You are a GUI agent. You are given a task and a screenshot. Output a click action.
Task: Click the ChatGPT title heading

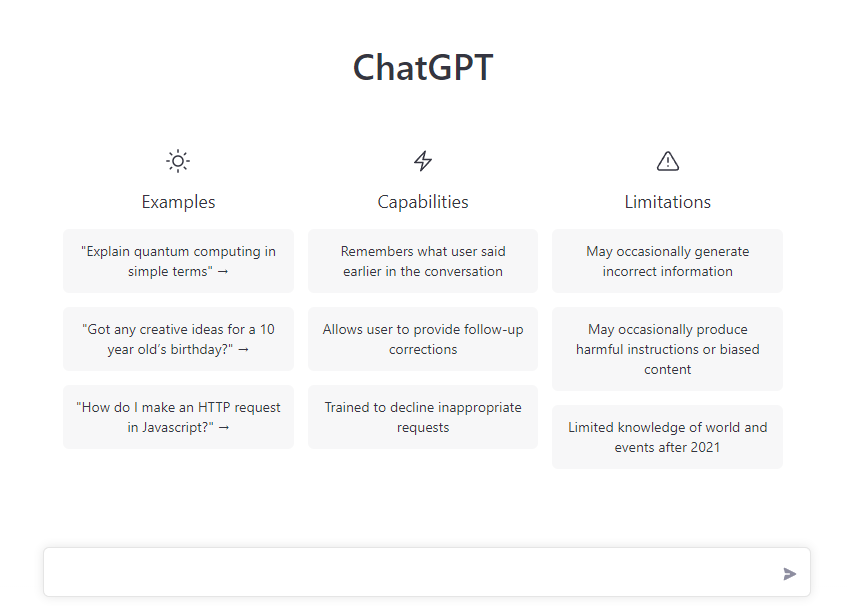coord(423,68)
